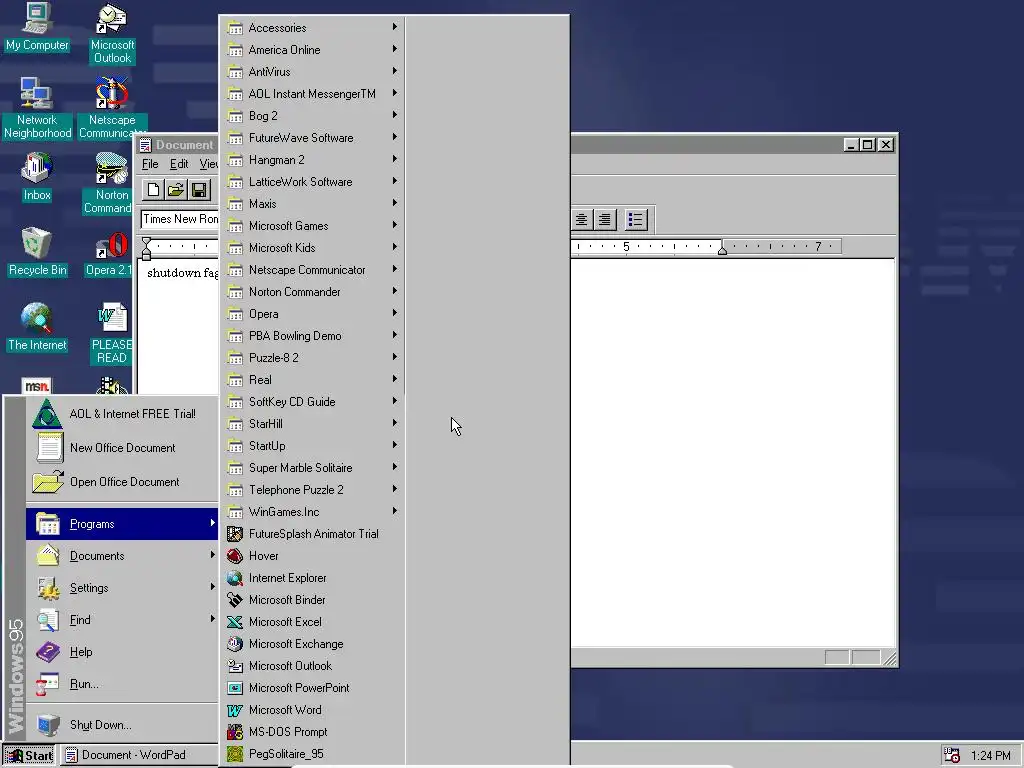Launch Internet Explorer from Programs menu
The width and height of the screenshot is (1024, 768).
[312, 578]
